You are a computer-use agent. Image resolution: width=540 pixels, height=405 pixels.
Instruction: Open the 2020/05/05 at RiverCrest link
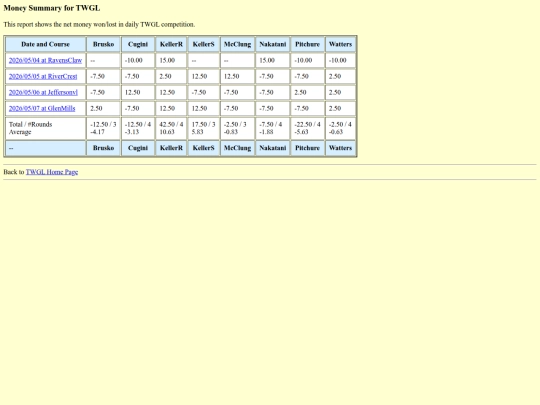(43, 76)
